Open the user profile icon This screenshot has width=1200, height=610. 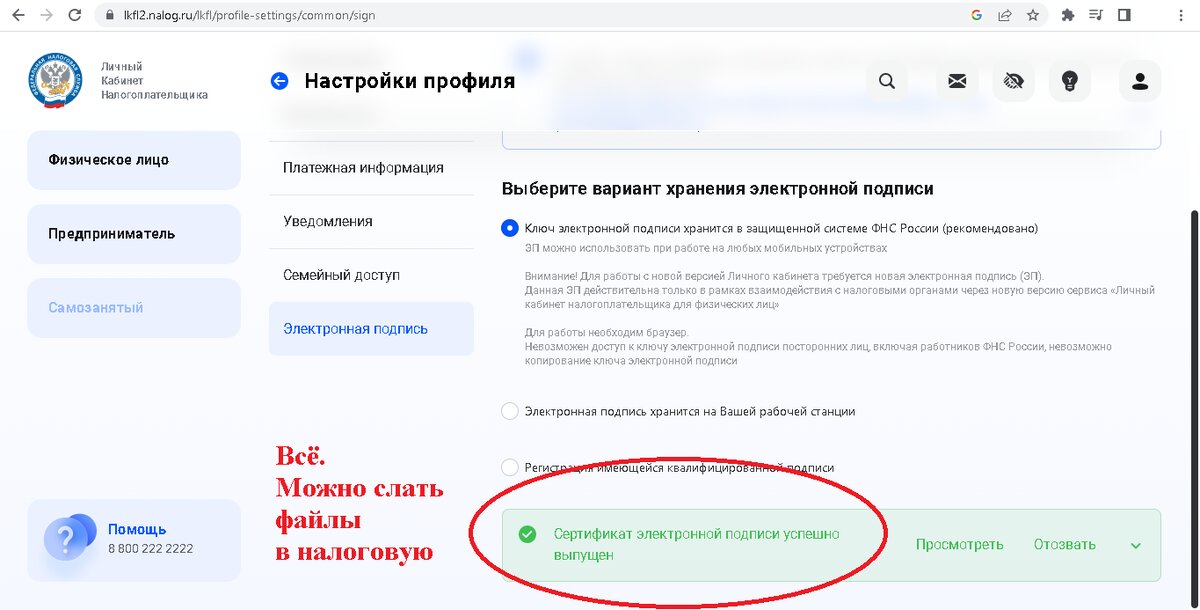click(x=1140, y=81)
